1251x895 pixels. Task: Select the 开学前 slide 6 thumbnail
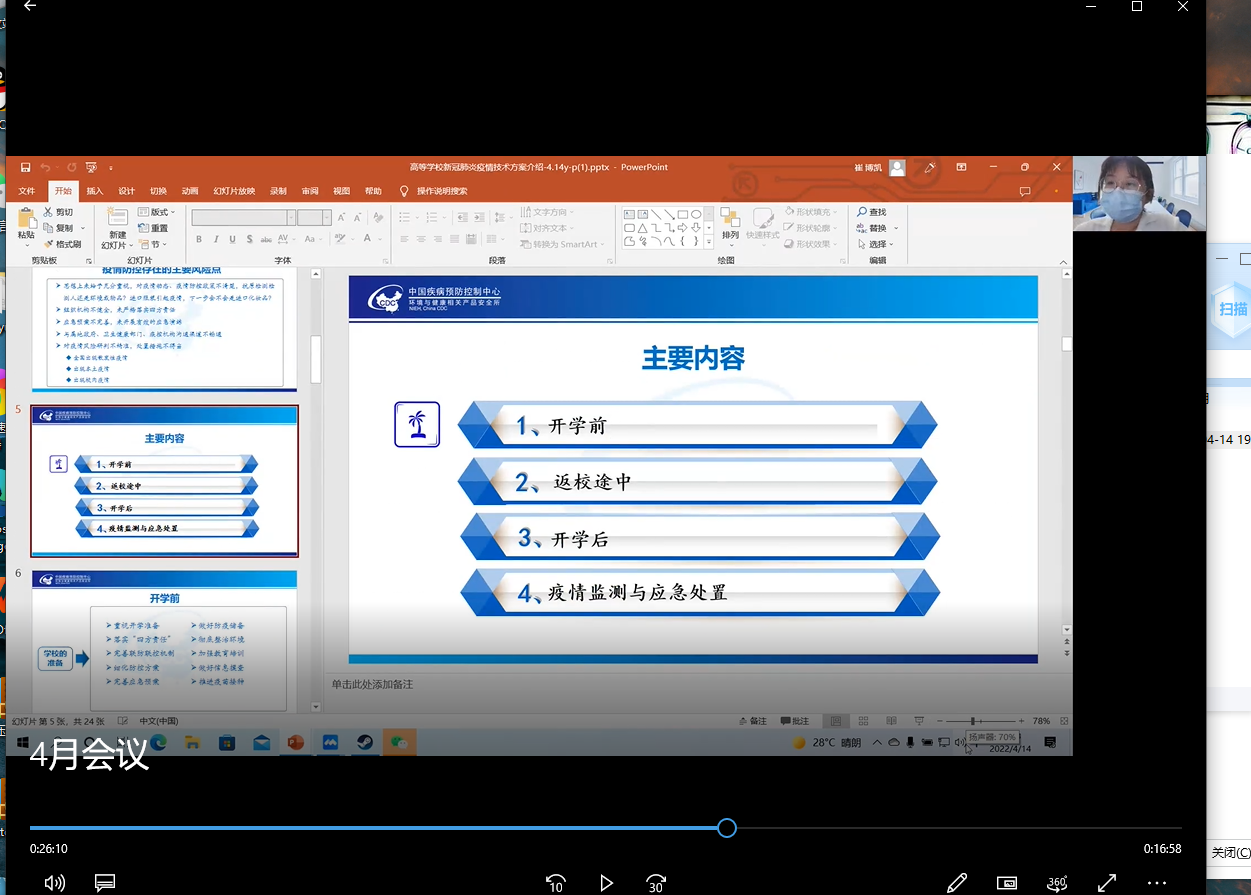pyautogui.click(x=164, y=640)
